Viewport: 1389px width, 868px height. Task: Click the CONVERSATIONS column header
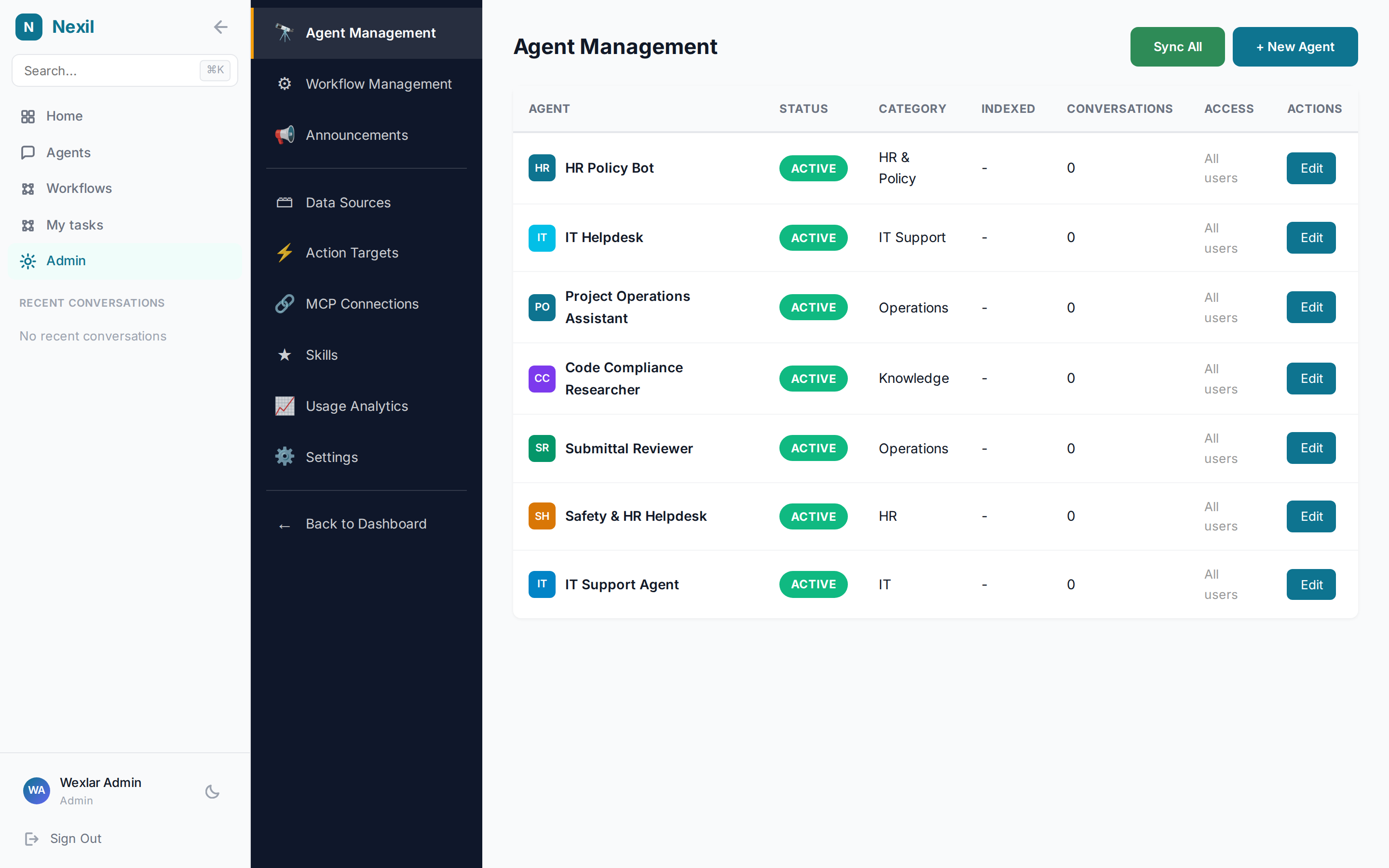click(x=1119, y=108)
